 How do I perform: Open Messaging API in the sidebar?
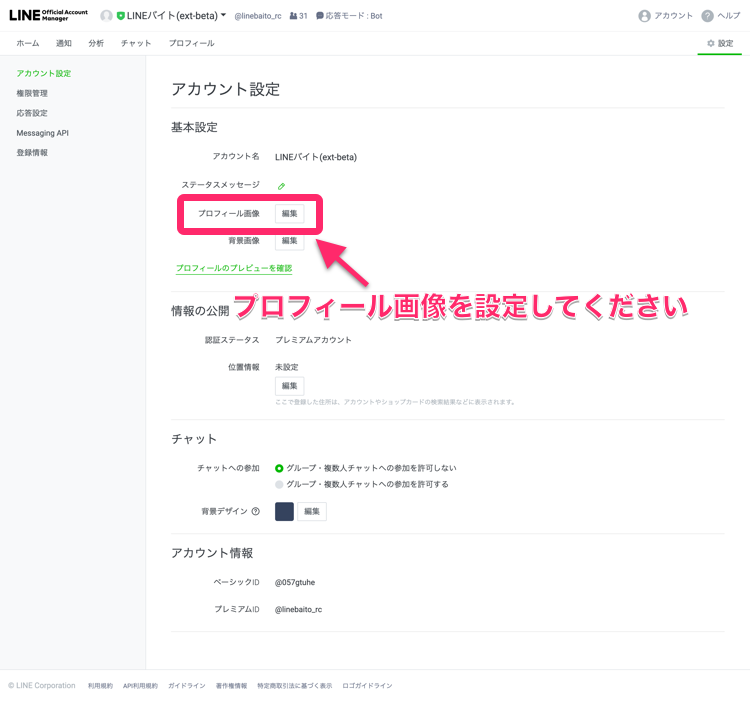(x=43, y=133)
